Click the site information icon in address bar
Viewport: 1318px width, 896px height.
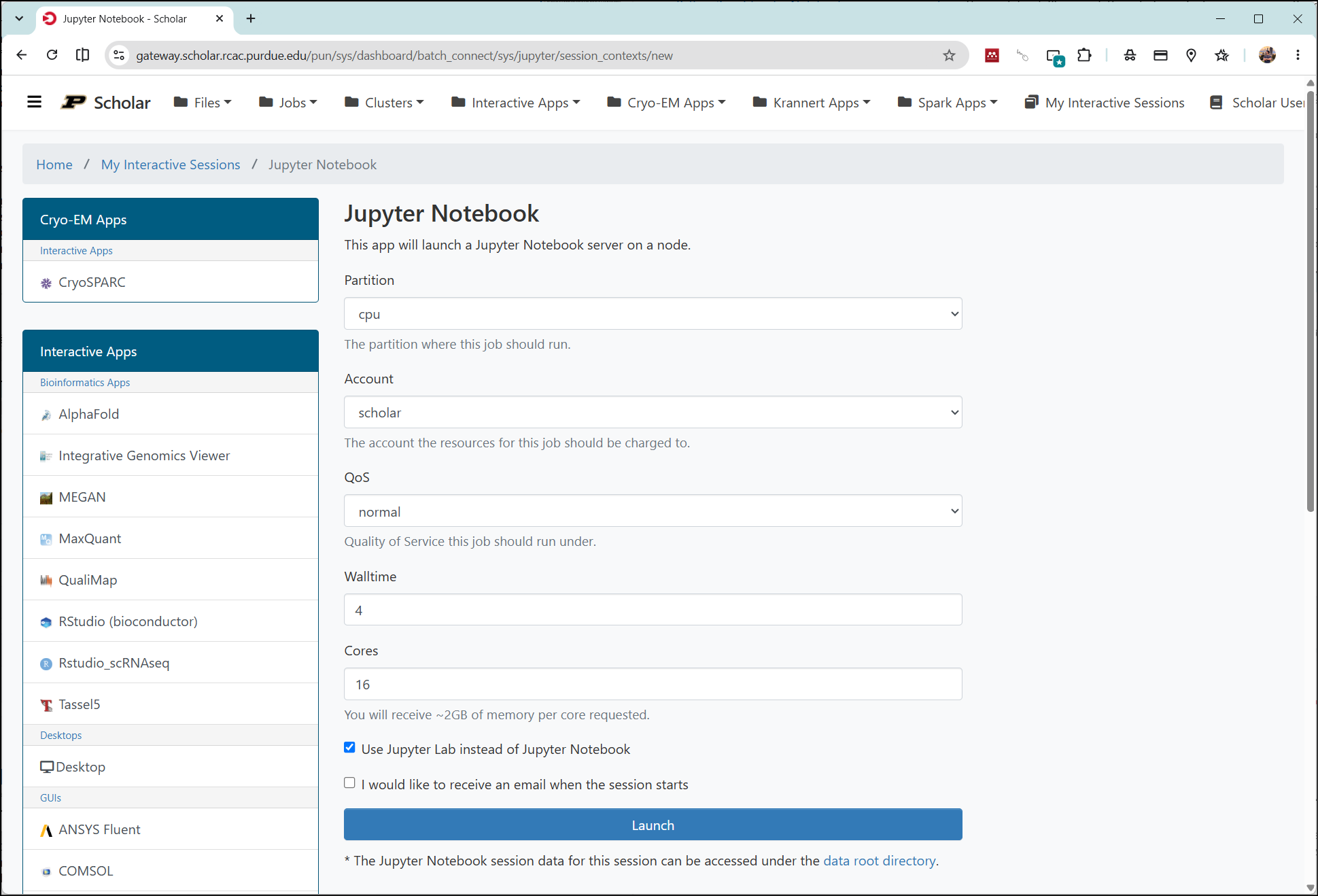pos(119,55)
